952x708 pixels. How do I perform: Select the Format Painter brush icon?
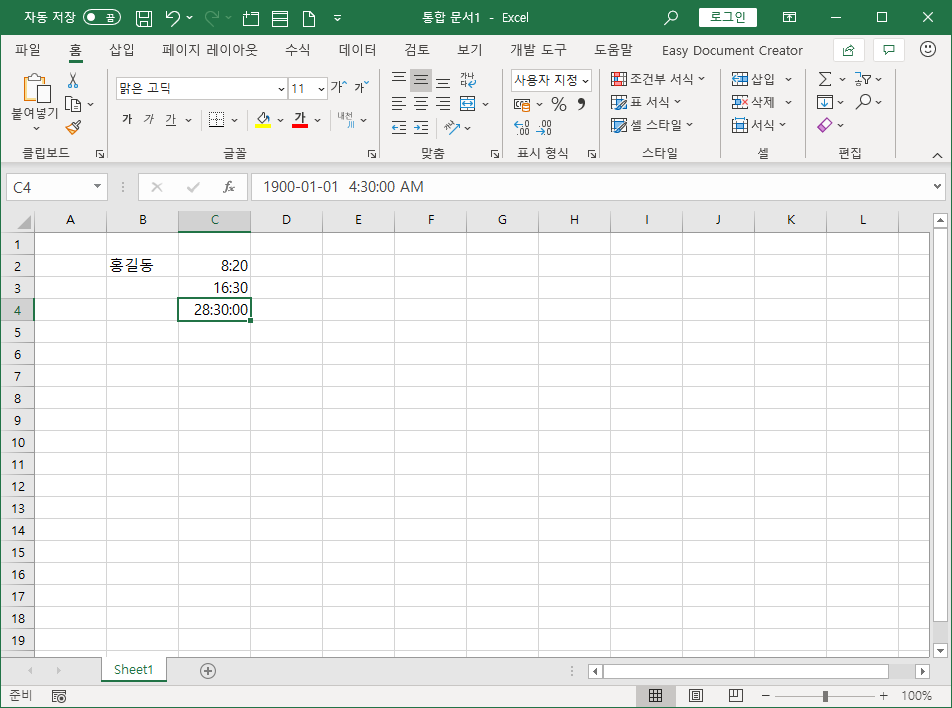[73, 127]
